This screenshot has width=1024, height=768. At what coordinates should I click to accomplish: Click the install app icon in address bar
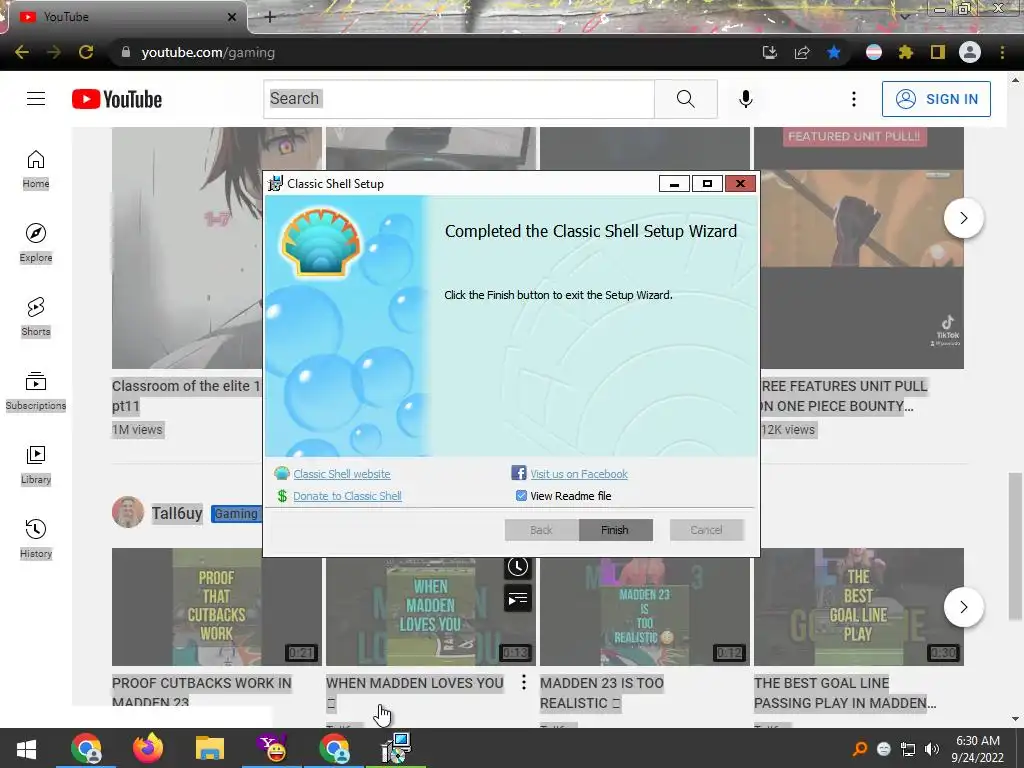[x=770, y=52]
